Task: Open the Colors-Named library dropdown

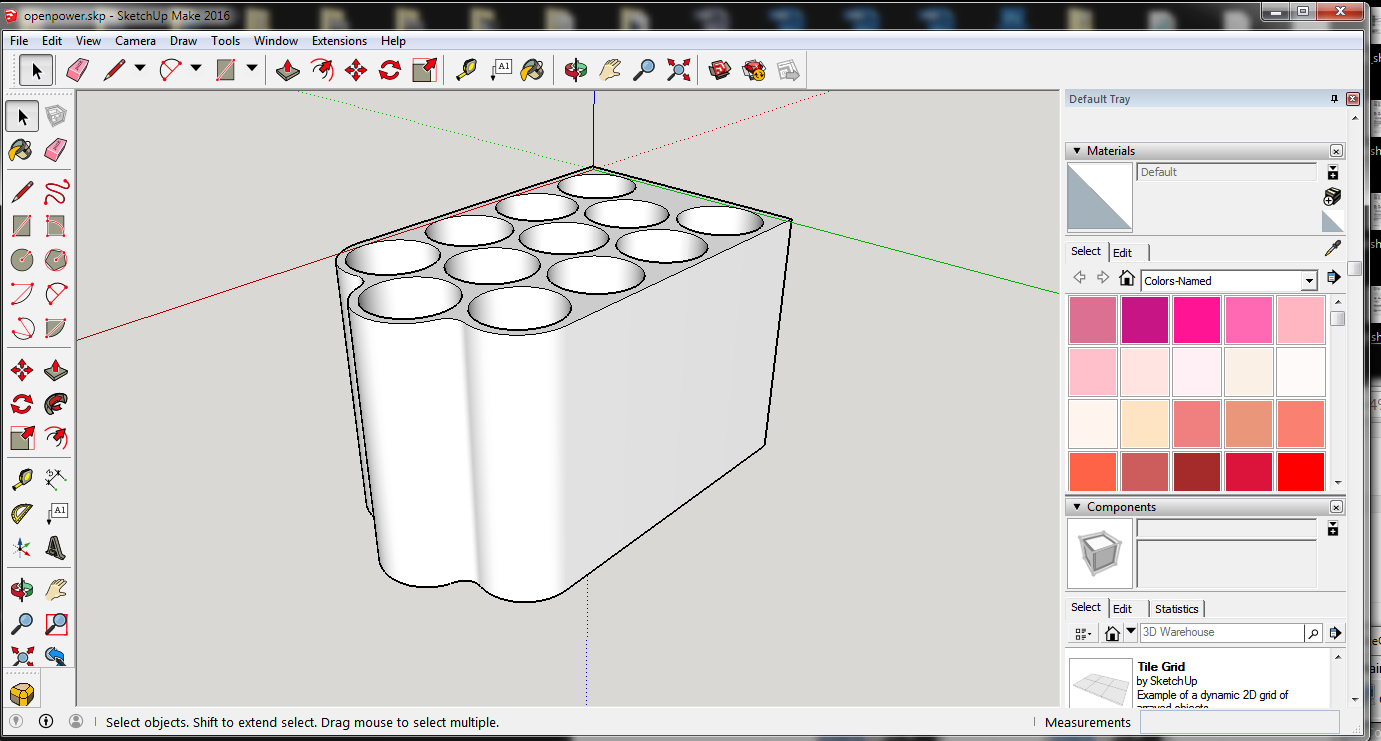Action: [1309, 281]
